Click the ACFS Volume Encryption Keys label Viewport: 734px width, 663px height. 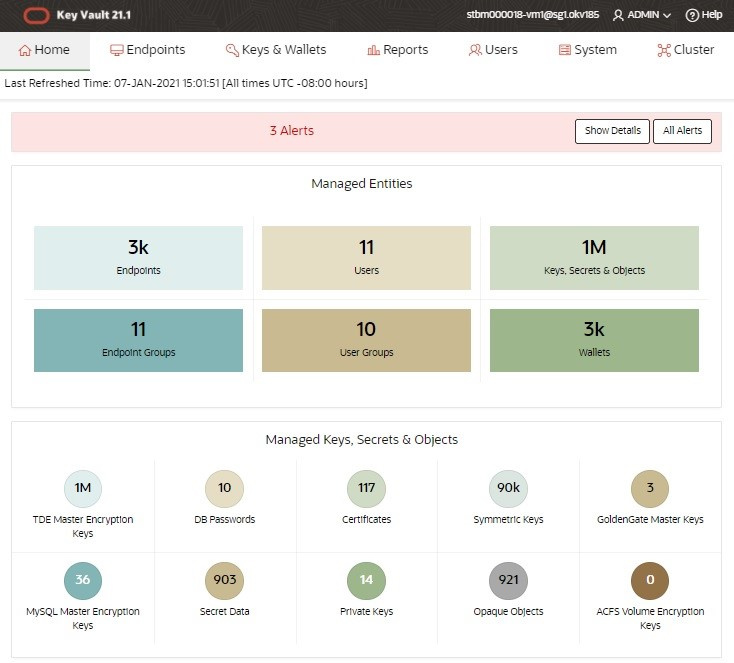click(650, 619)
